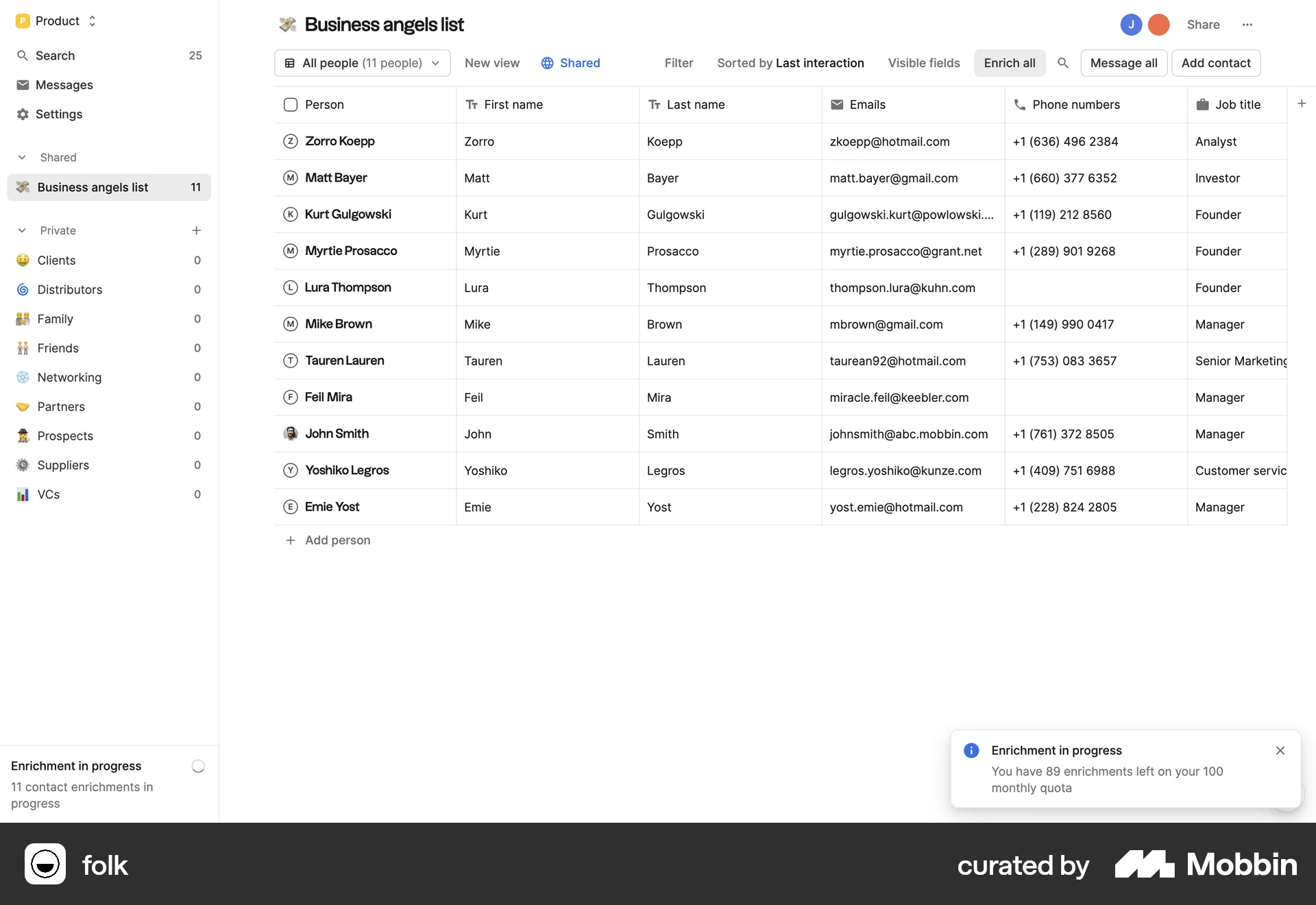
Task: Click the Add contact button
Action: coord(1216,63)
